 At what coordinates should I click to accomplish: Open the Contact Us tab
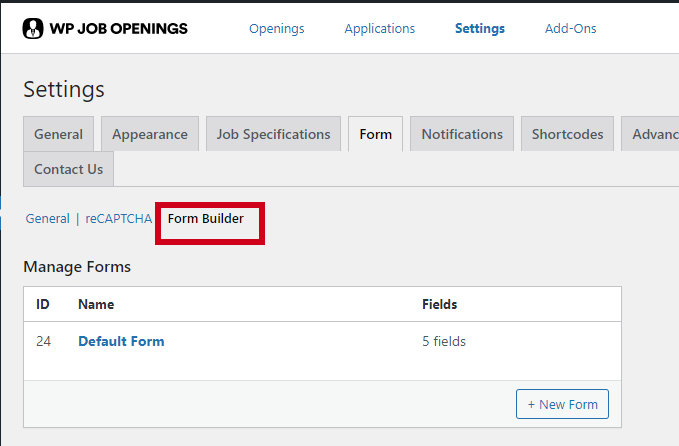click(x=68, y=169)
